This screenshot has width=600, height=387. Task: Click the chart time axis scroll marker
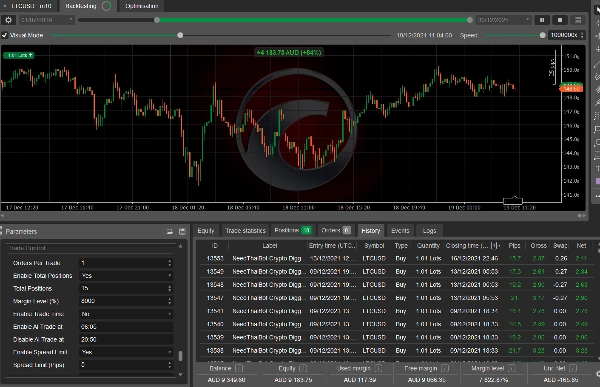coord(513,200)
